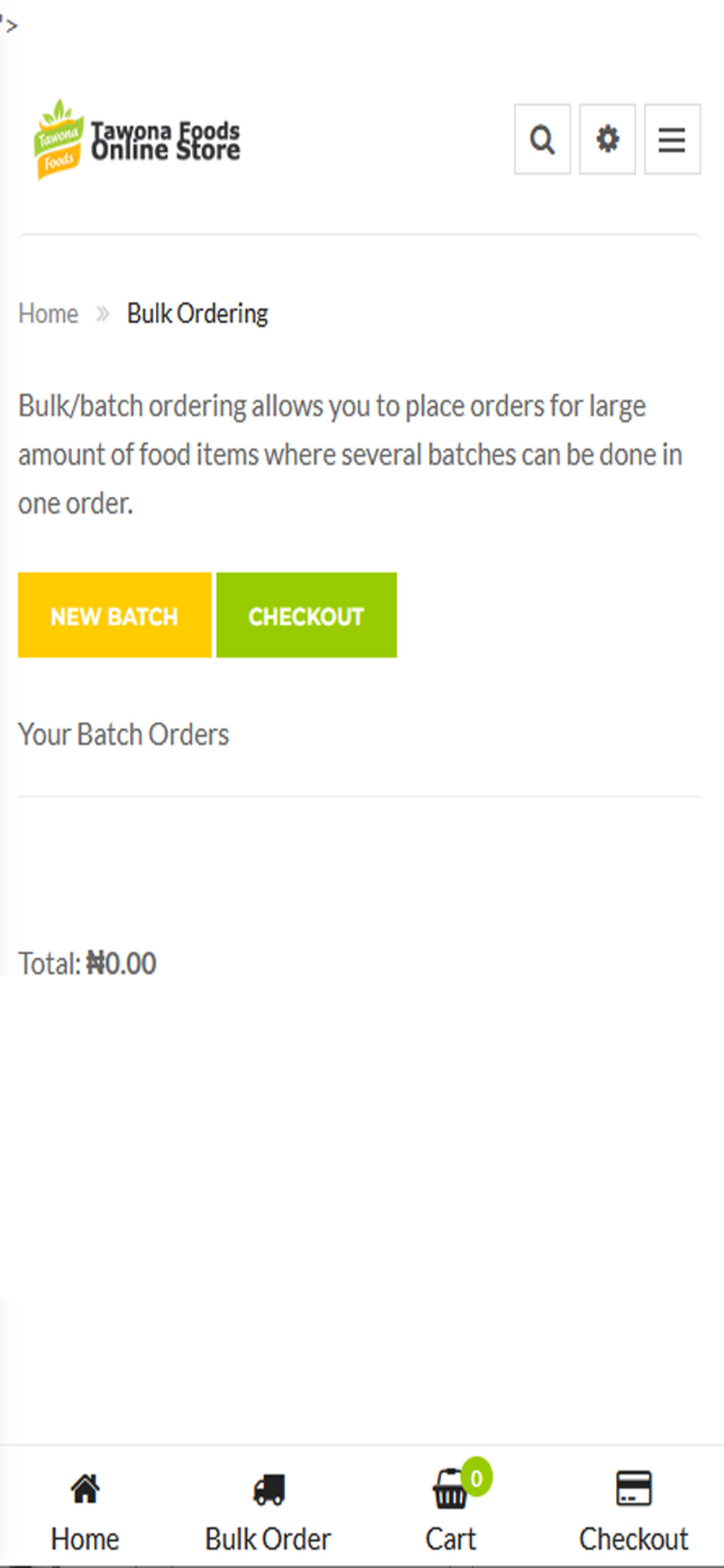Tap the credit card checkout icon
The image size is (724, 1568).
click(x=633, y=1488)
